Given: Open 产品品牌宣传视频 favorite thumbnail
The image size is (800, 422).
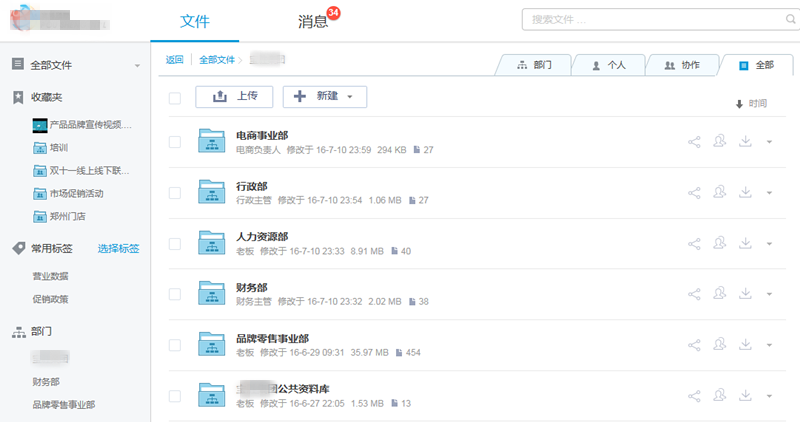Looking at the screenshot, I should [x=40, y=125].
